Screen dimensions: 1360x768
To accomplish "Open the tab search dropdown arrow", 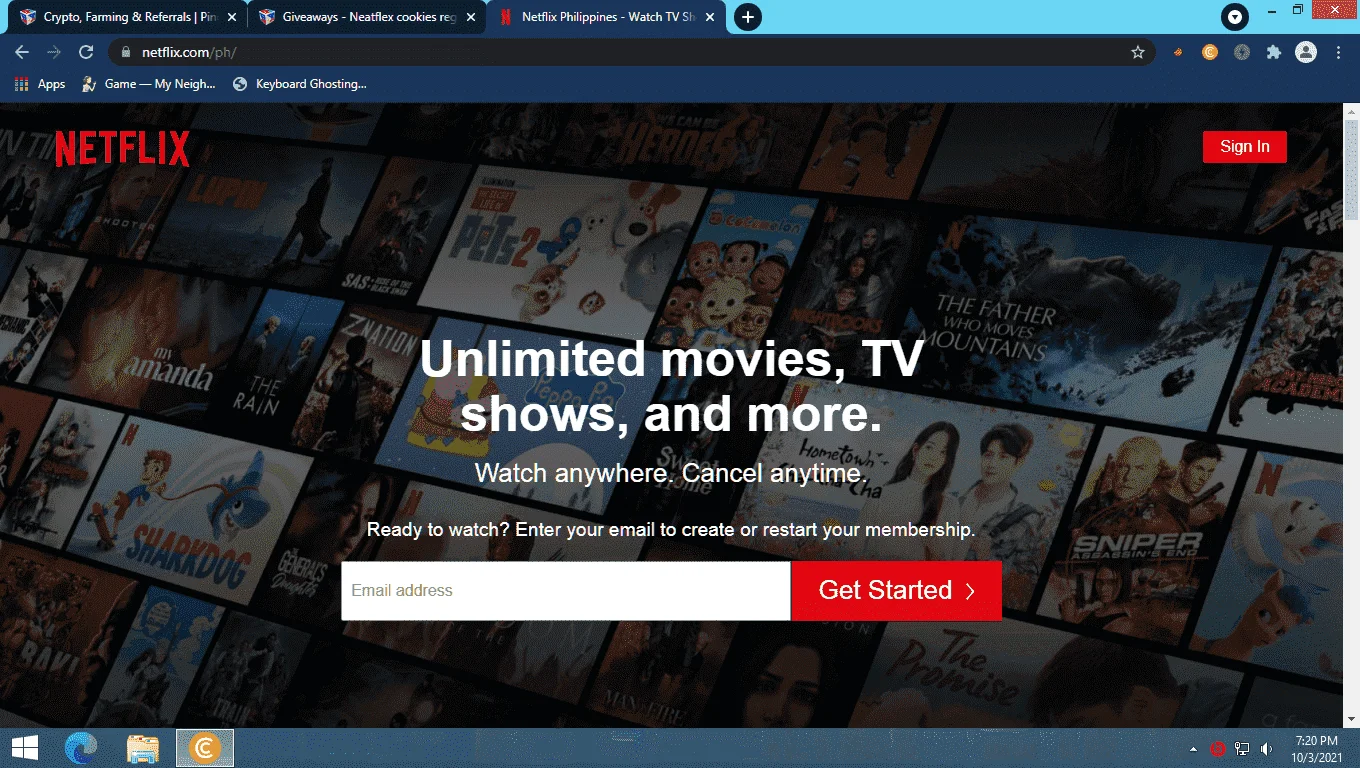I will click(1235, 17).
